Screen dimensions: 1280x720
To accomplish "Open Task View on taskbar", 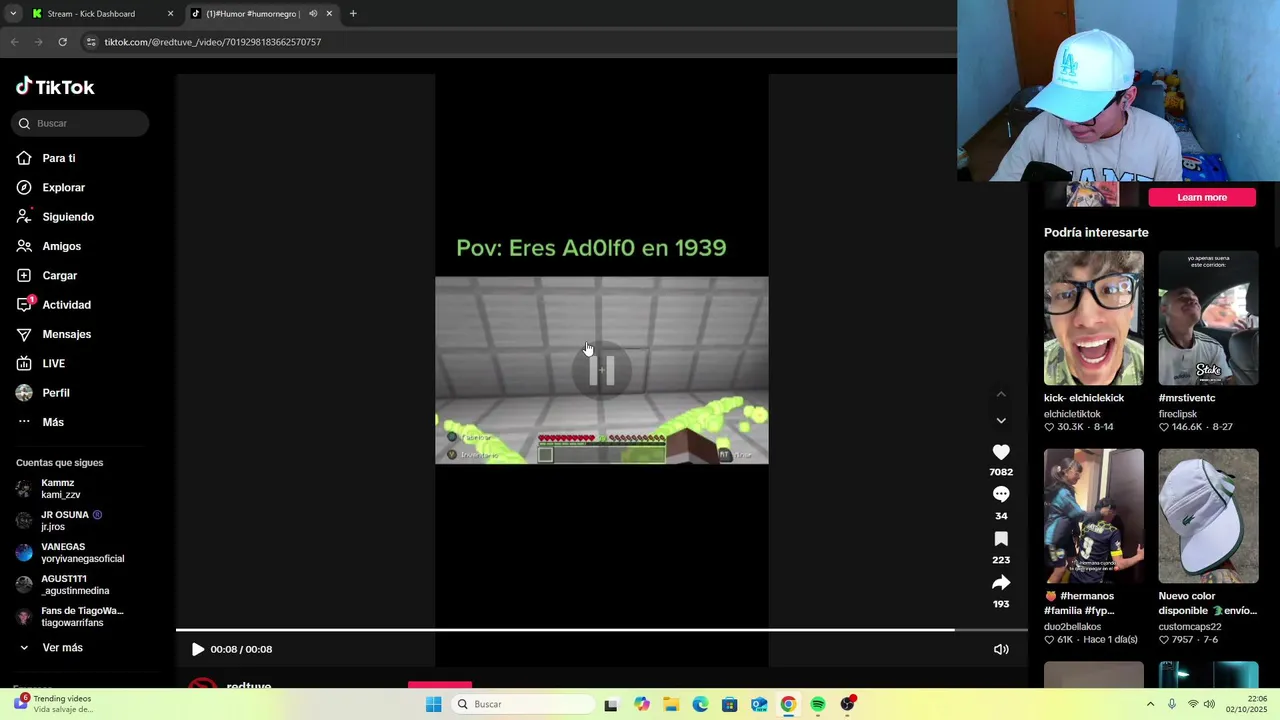I will click(611, 704).
